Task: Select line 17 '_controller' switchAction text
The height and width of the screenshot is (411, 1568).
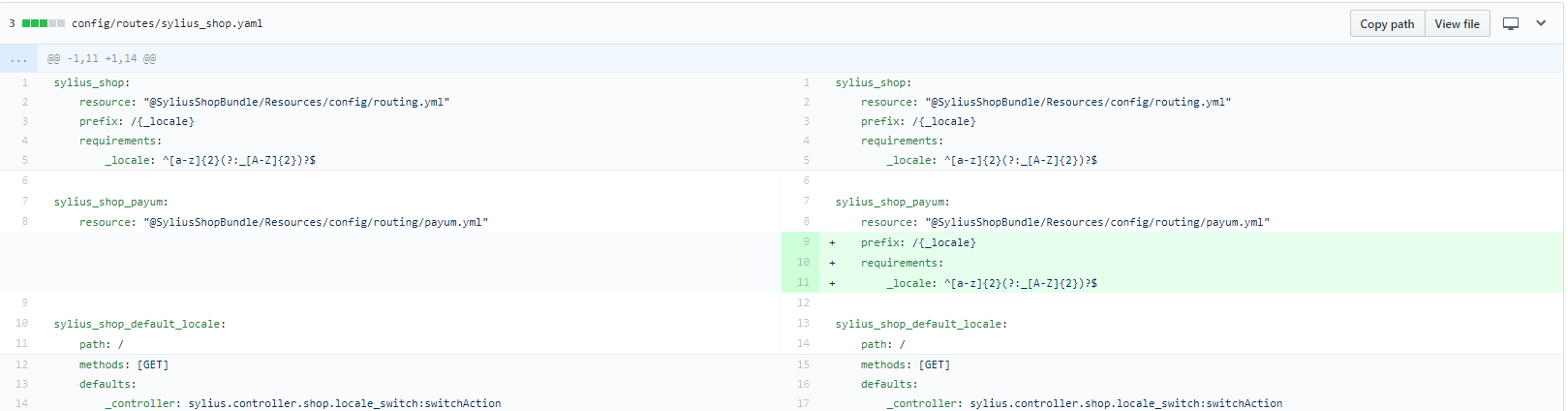Action: point(1085,403)
